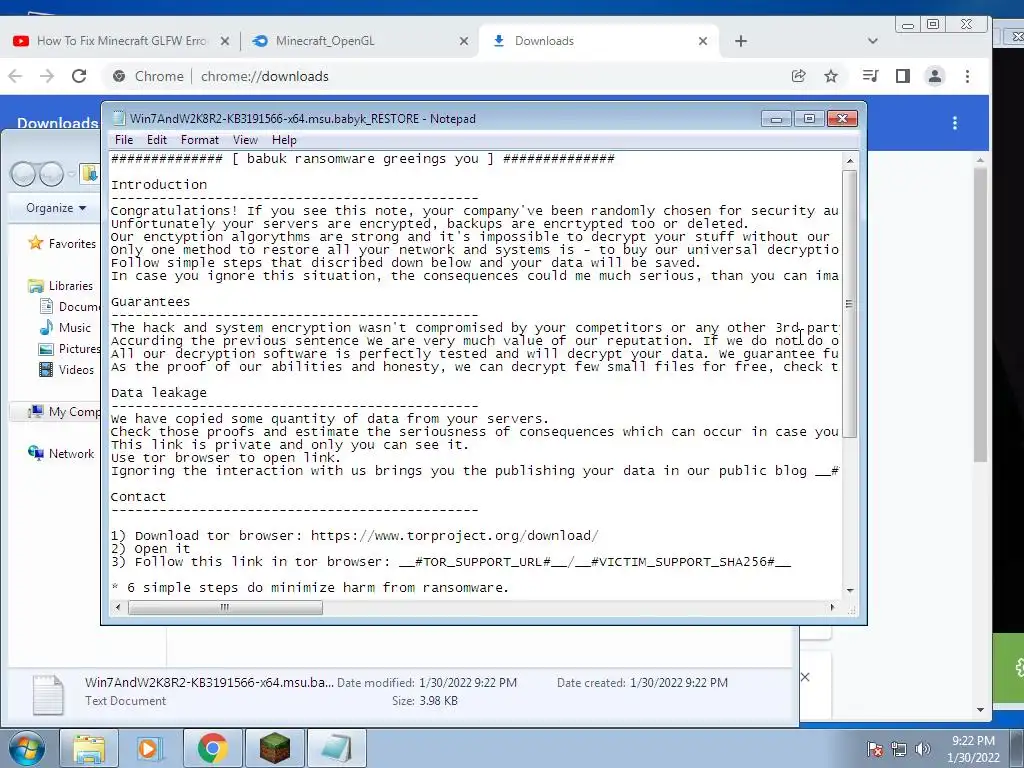Click Explorer back navigation button
Image resolution: width=1024 pixels, height=768 pixels.
coord(23,174)
